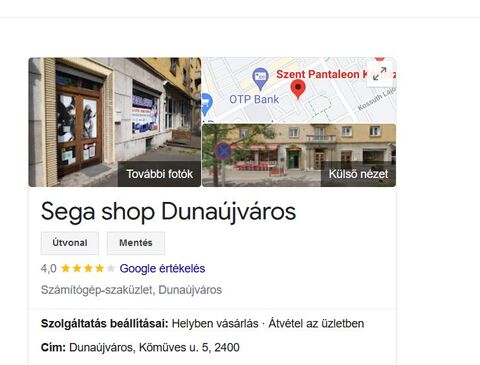Open the Google értékelés reviews link

click(x=162, y=268)
